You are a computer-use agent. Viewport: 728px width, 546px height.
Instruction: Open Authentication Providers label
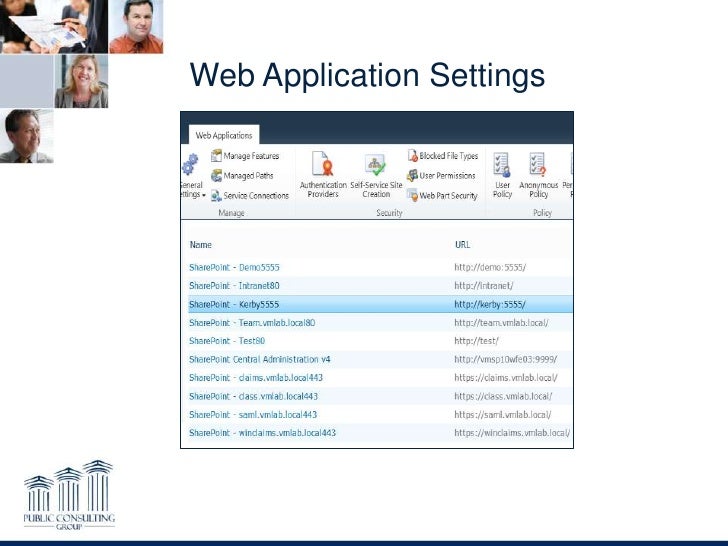pyautogui.click(x=323, y=189)
